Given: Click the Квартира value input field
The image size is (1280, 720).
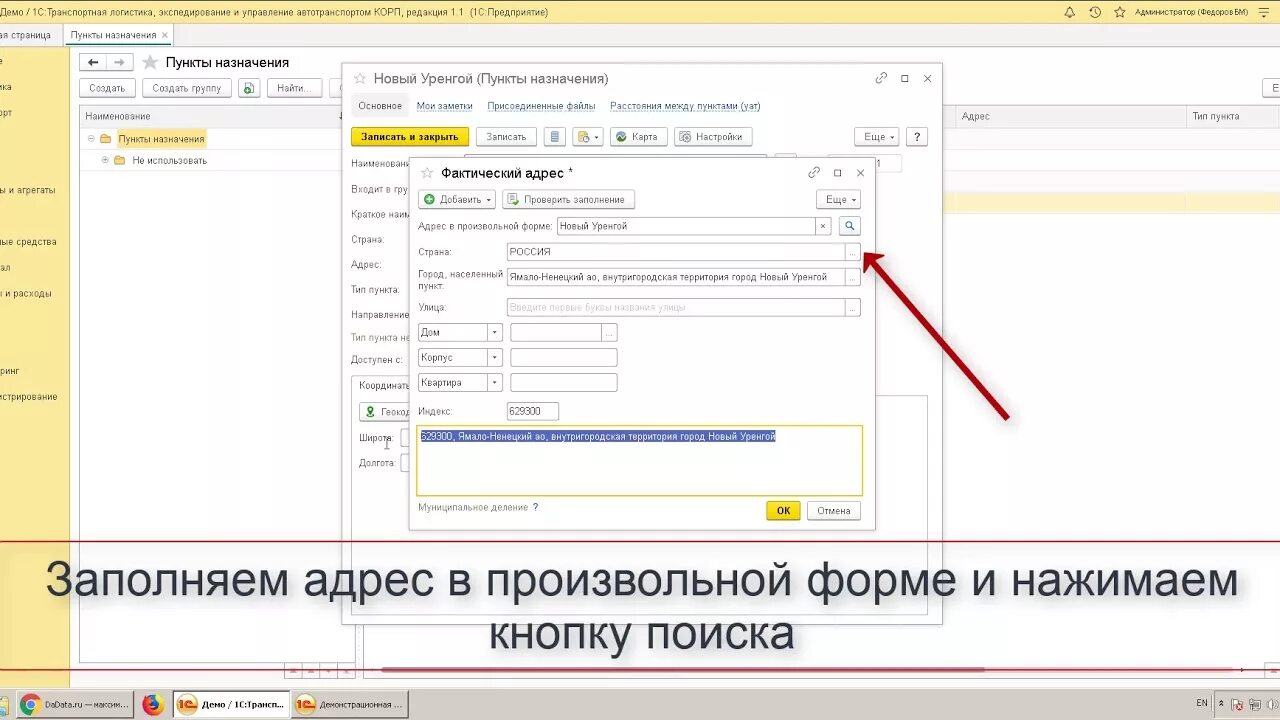Looking at the screenshot, I should pyautogui.click(x=563, y=382).
